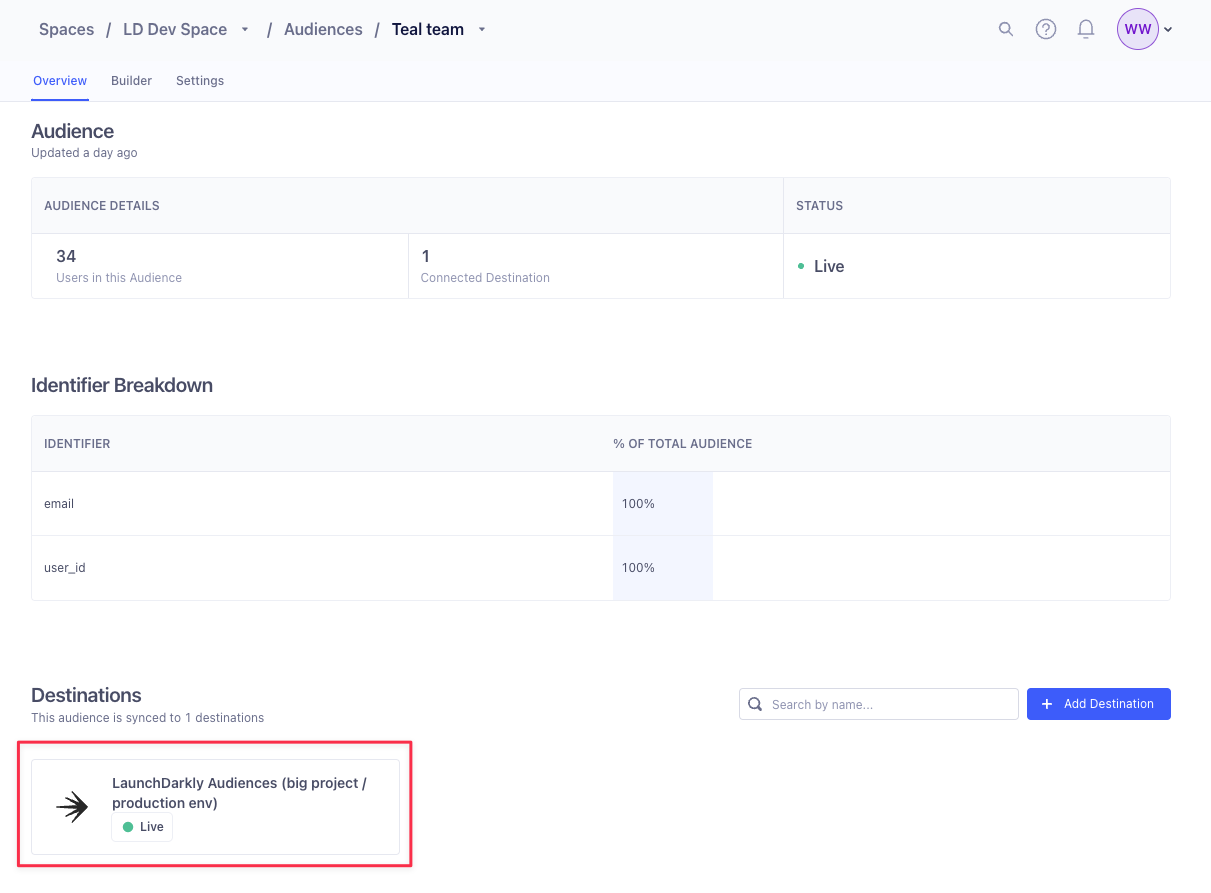
Task: Open the notifications bell icon
Action: [1086, 29]
